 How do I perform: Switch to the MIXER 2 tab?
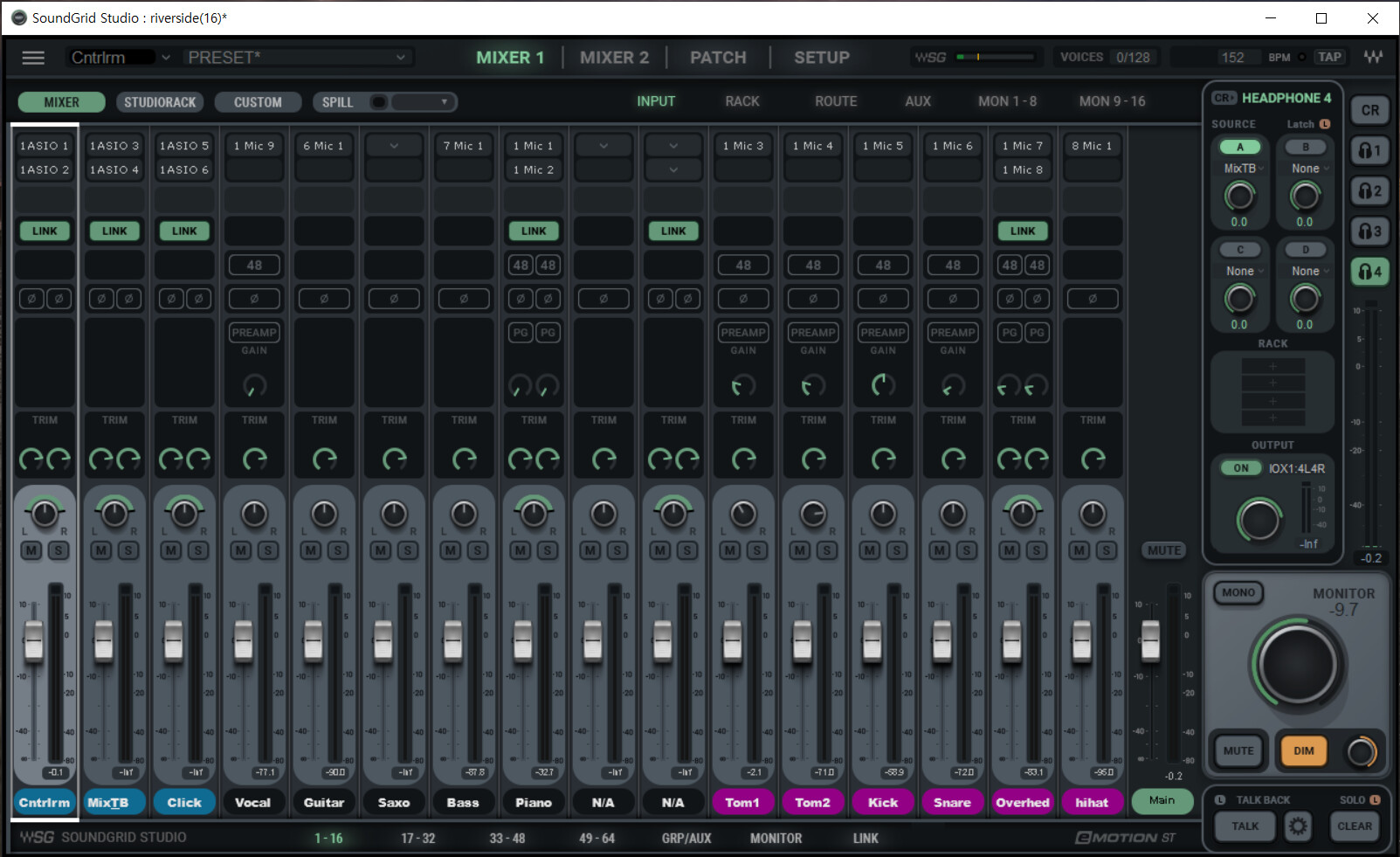(x=614, y=58)
